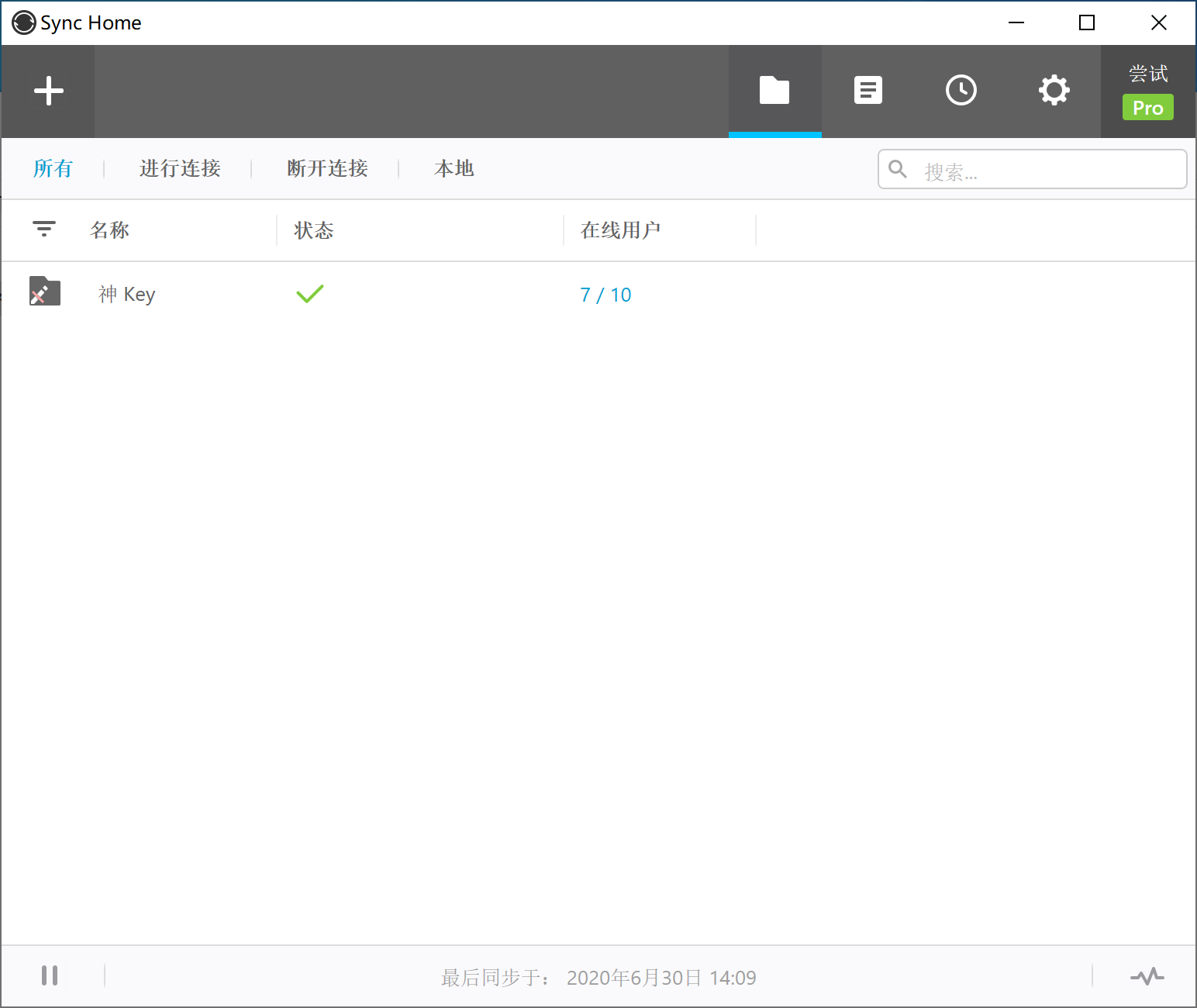Select the 本地 filter tab
Image resolution: width=1197 pixels, height=1008 pixels.
click(x=454, y=168)
